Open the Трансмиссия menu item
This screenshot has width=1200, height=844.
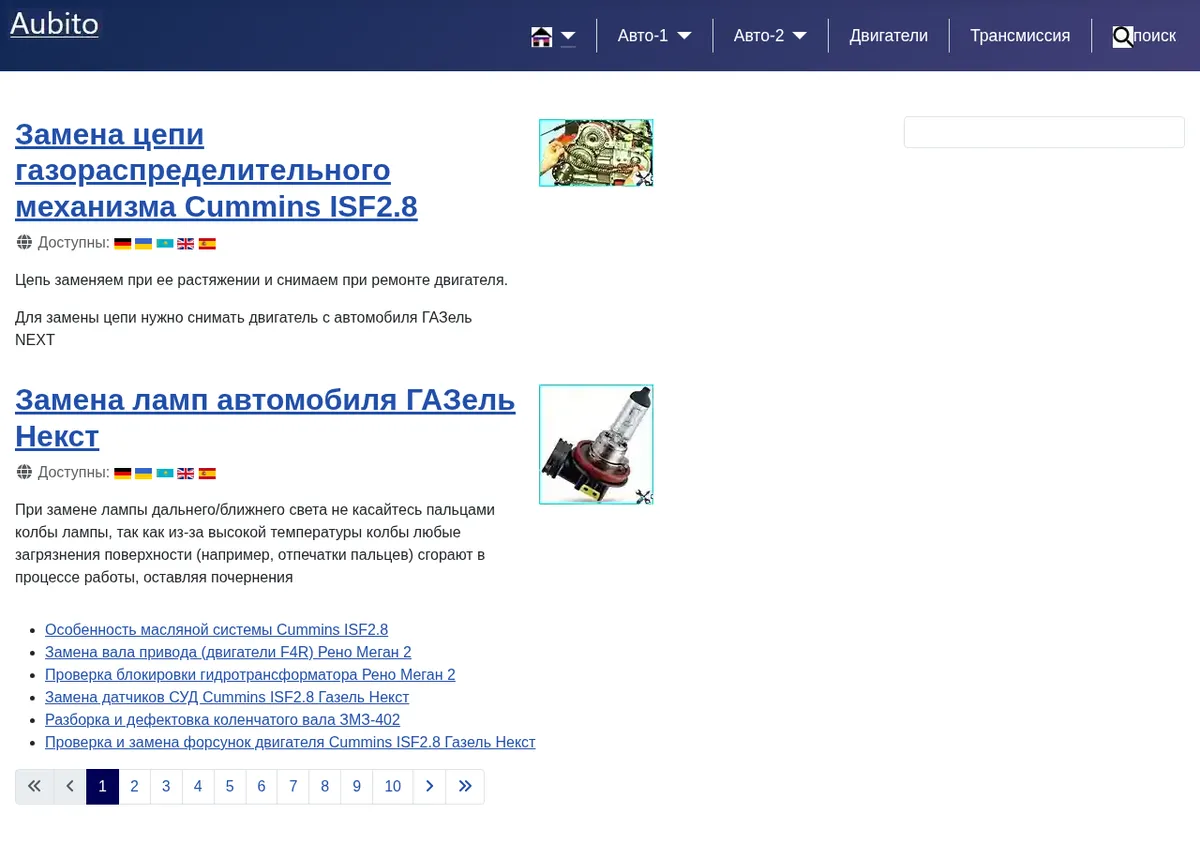pos(1020,36)
